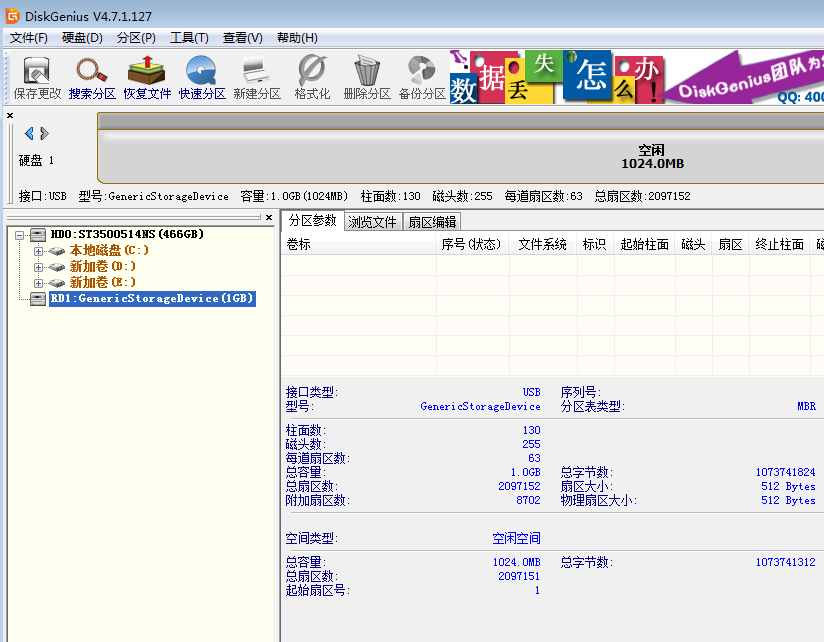This screenshot has width=824, height=642.
Task: Select 新加卷 (D:) in tree
Action: (x=102, y=266)
